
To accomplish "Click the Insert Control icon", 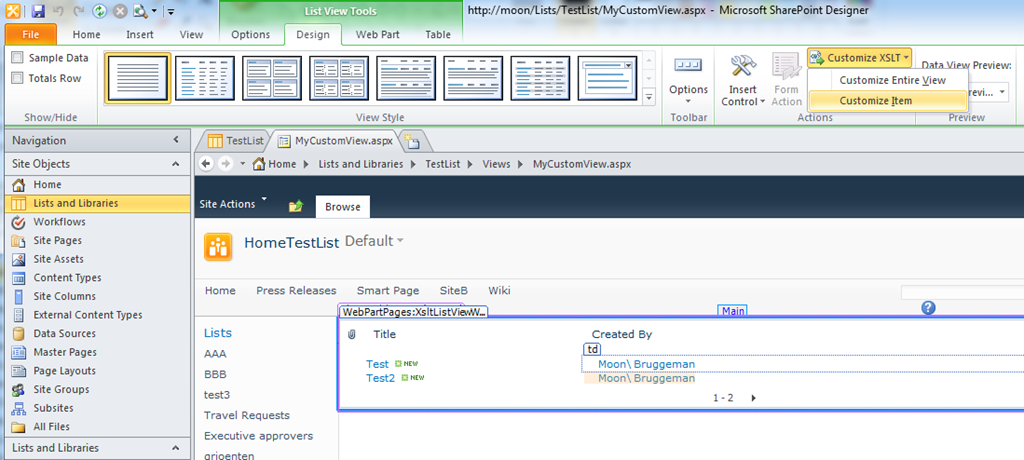I will click(742, 70).
